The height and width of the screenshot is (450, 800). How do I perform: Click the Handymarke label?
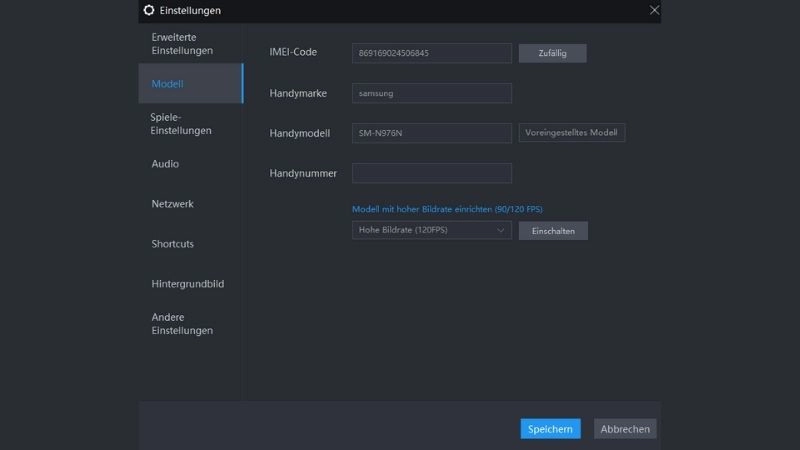[x=298, y=93]
